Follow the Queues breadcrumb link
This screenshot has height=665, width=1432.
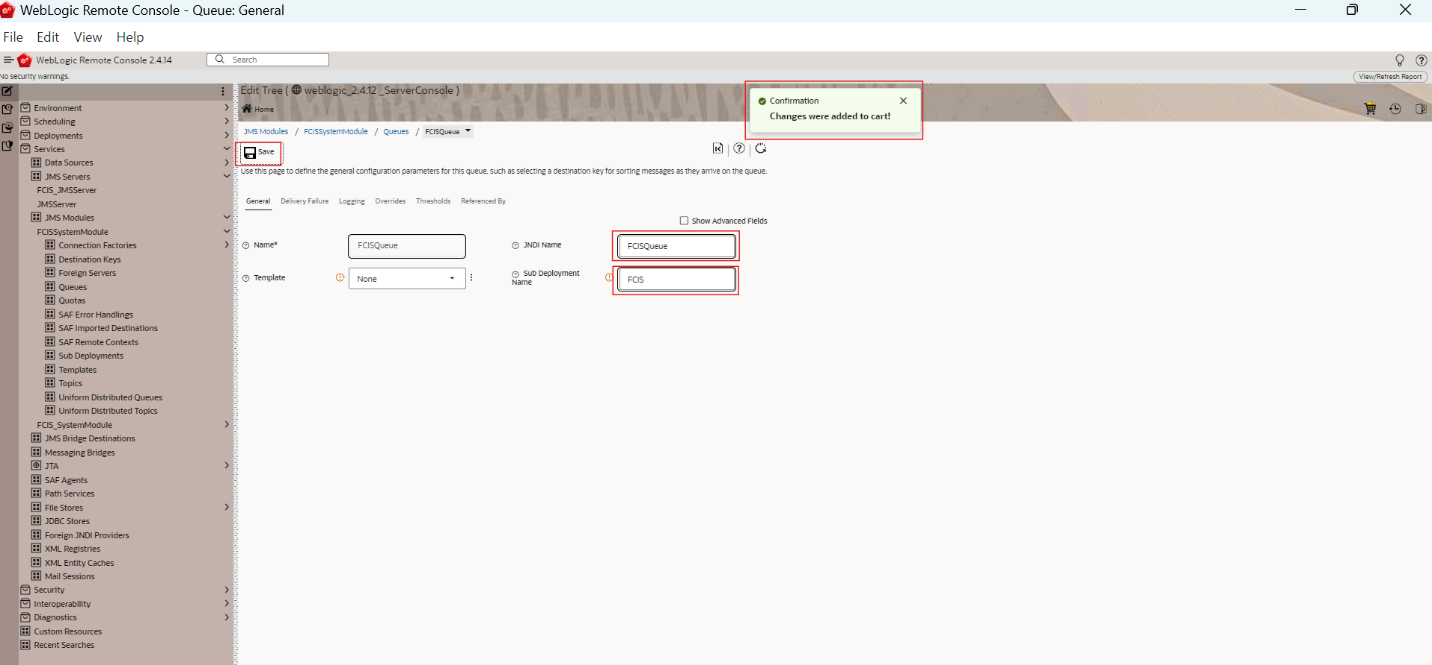(x=396, y=131)
